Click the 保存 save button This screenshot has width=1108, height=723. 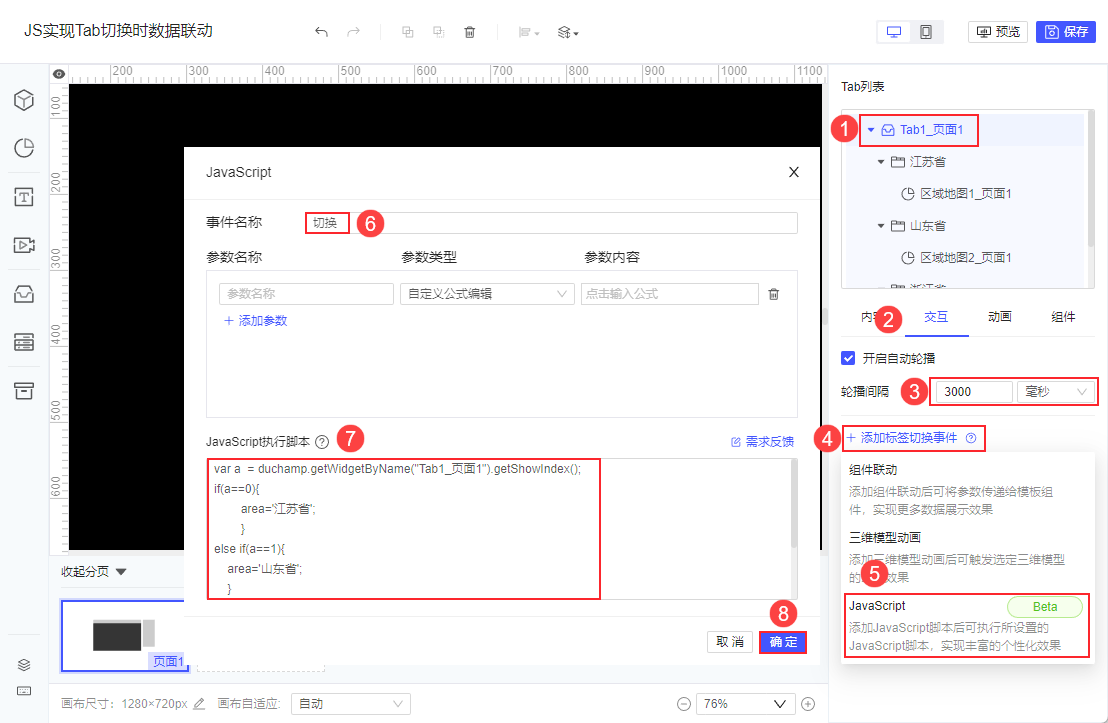click(x=1066, y=32)
